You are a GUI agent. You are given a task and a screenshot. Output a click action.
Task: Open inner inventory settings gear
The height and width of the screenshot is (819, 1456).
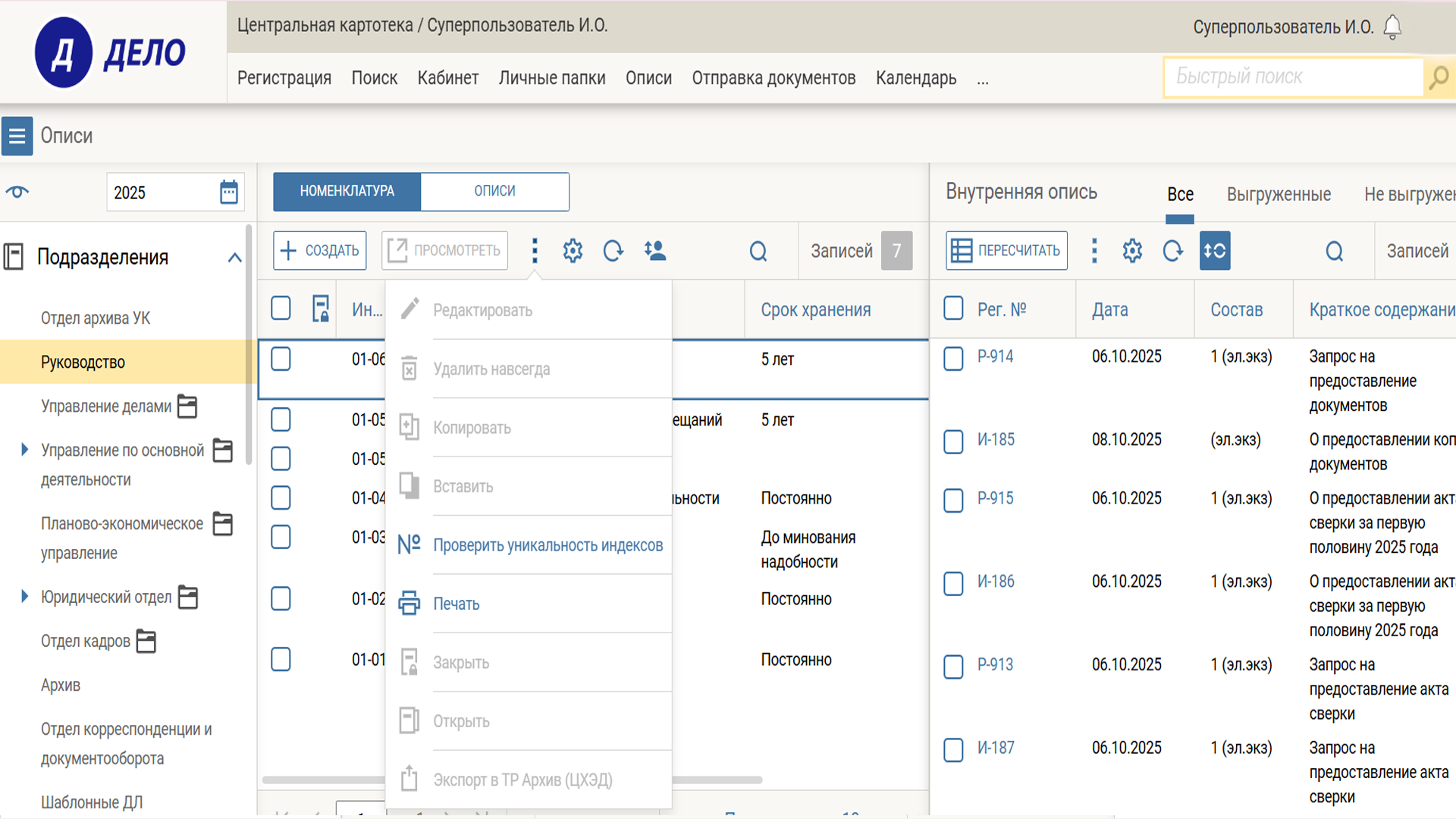point(1132,251)
